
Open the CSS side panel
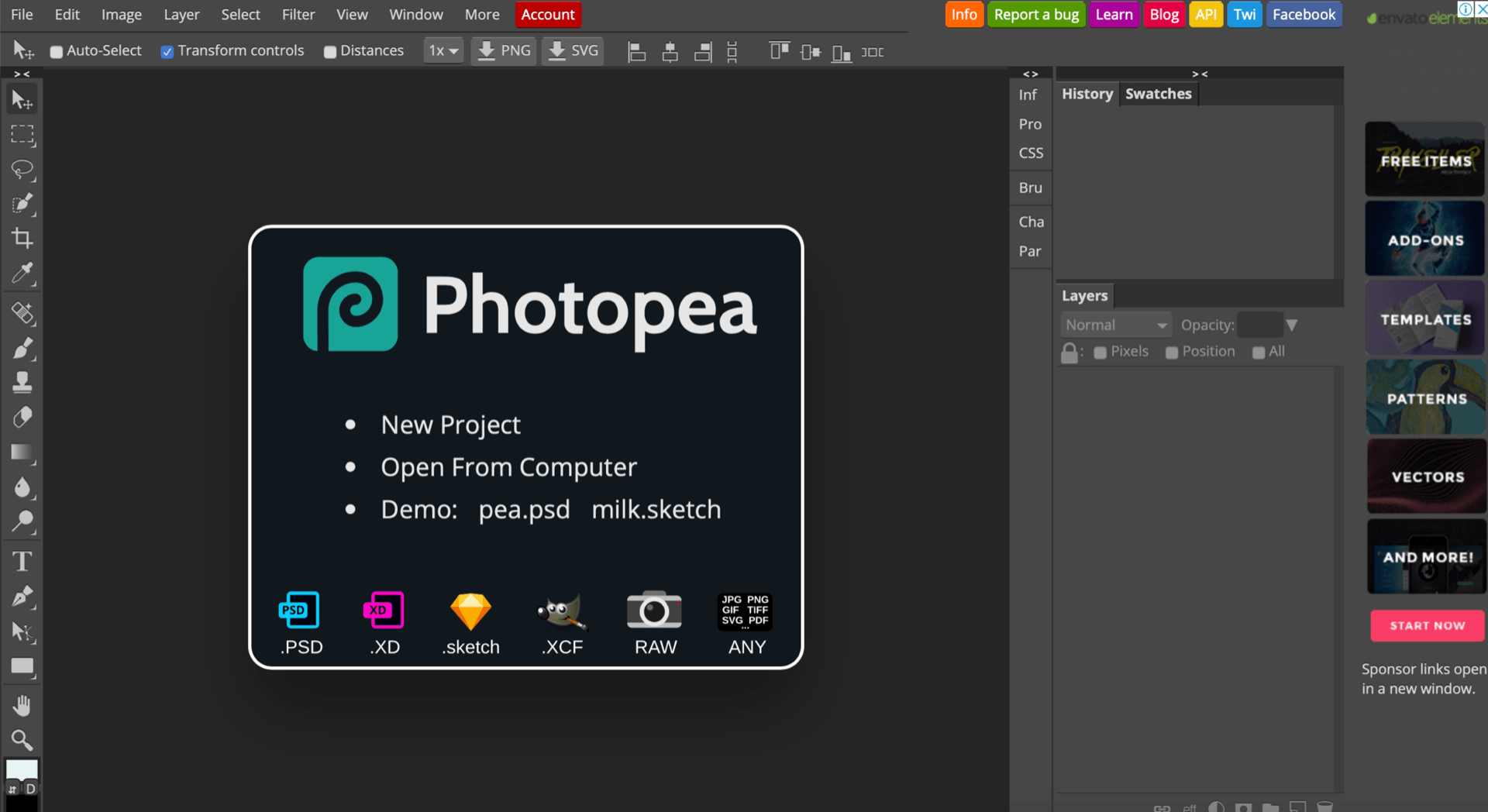pos(1031,153)
